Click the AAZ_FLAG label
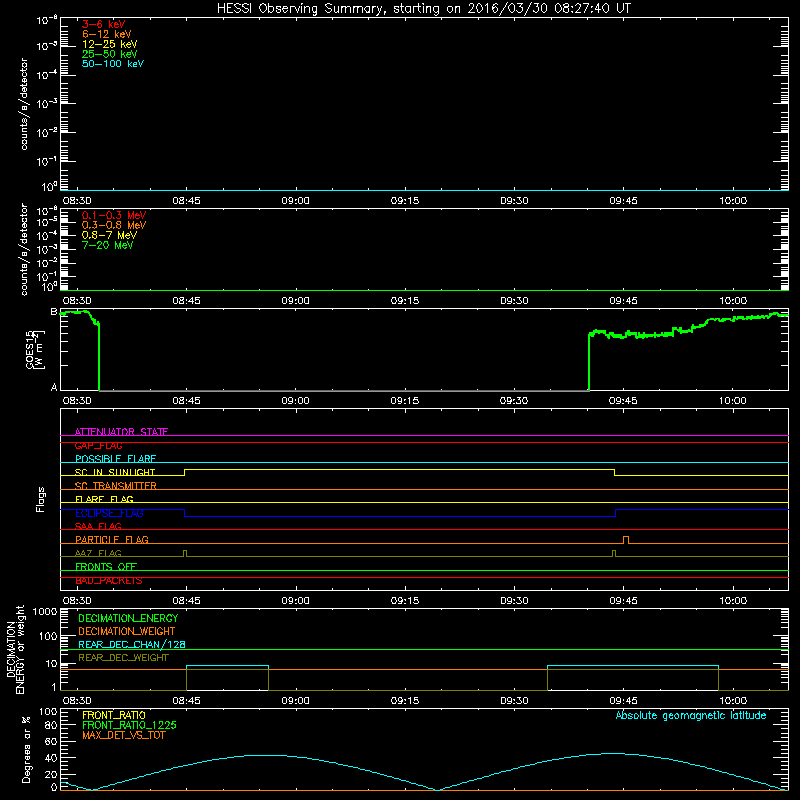The image size is (800, 800). [x=98, y=553]
